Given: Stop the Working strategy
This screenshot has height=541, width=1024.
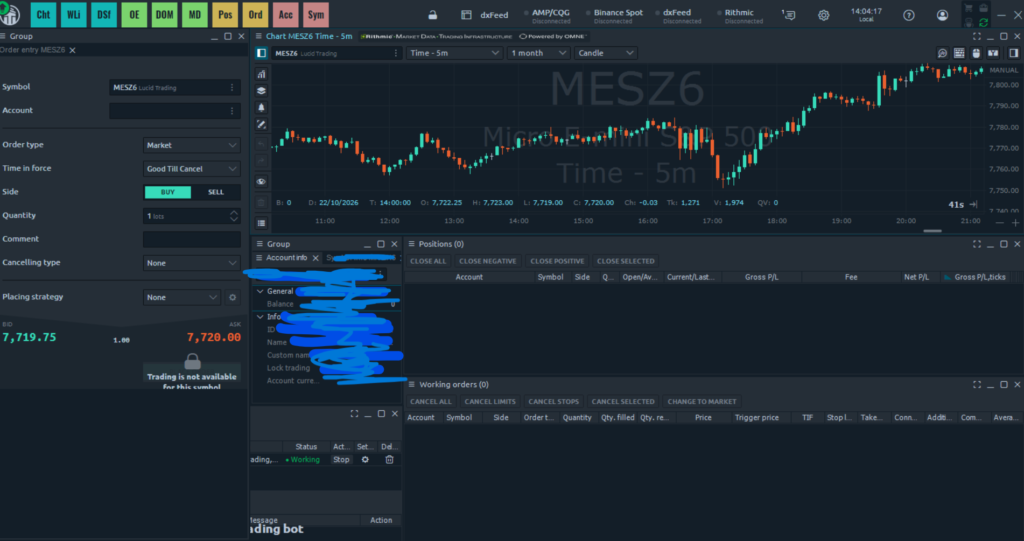Looking at the screenshot, I should click(342, 460).
